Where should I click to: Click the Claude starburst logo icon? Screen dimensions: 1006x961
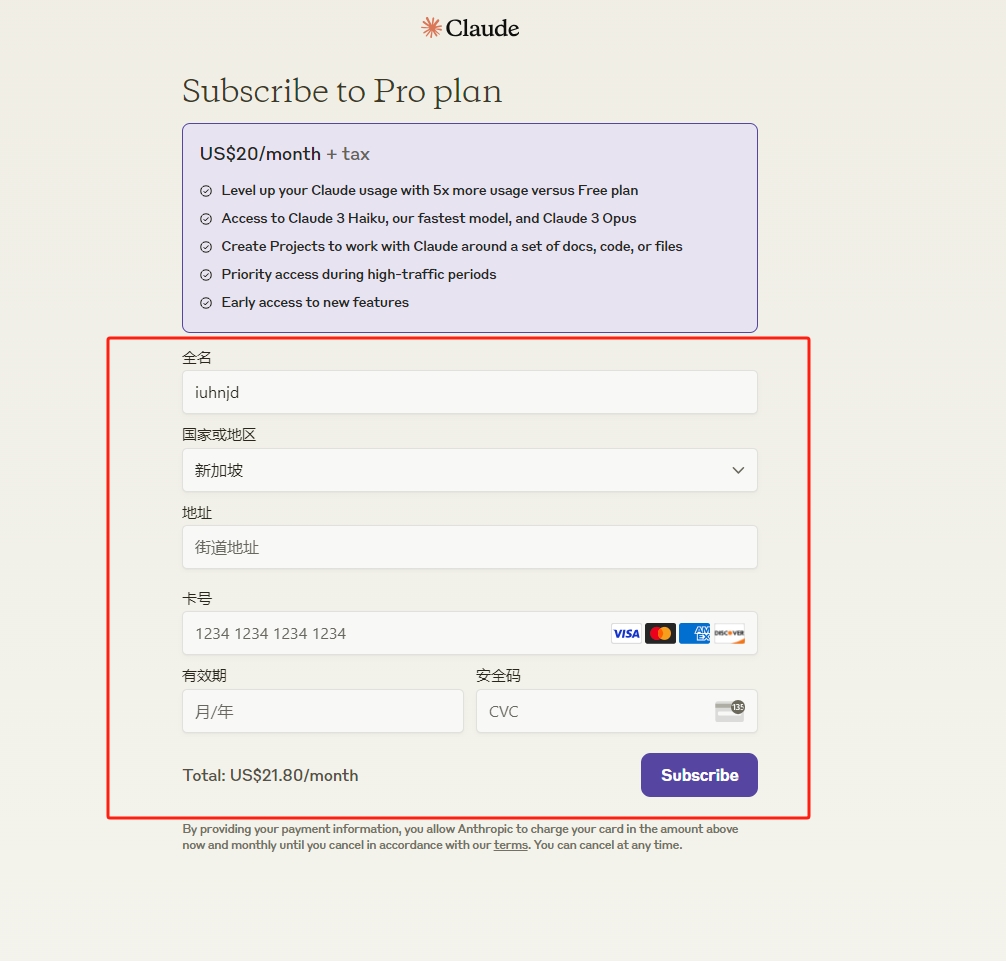click(431, 28)
